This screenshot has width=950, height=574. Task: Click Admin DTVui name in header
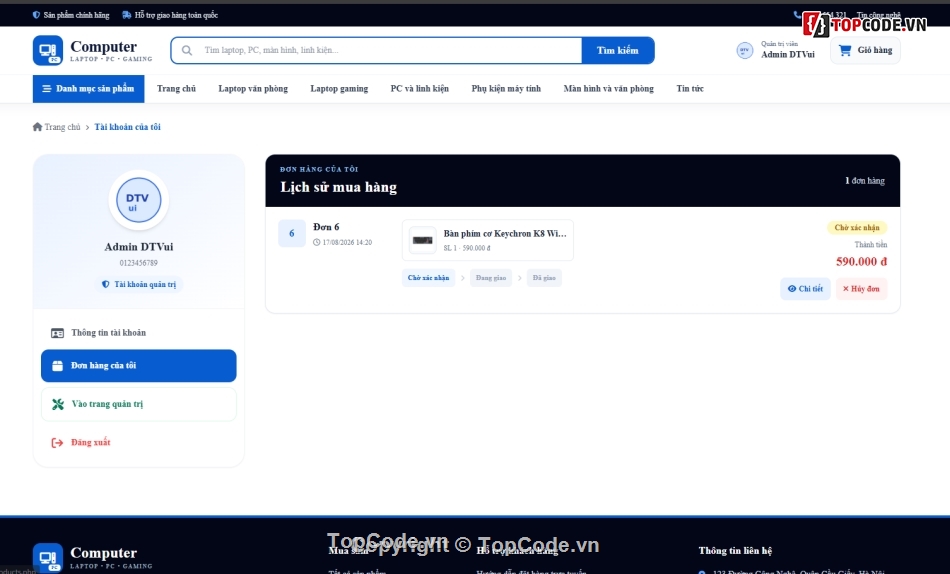pos(788,55)
